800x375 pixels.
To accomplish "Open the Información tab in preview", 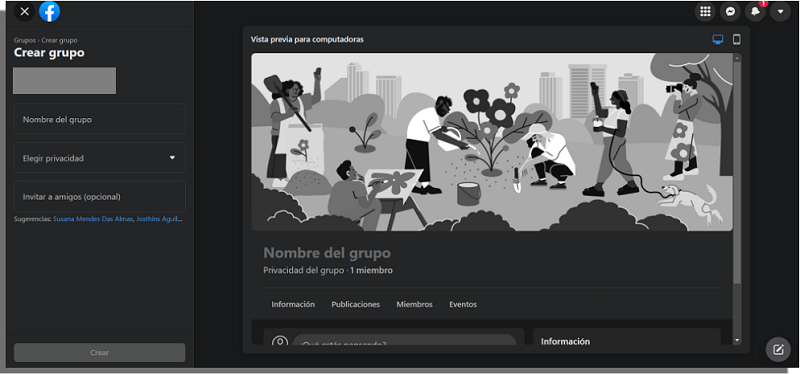I will pos(293,304).
